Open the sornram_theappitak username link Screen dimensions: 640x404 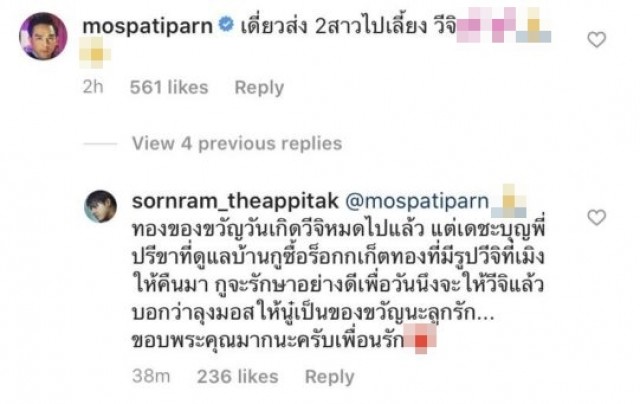pyautogui.click(x=235, y=201)
